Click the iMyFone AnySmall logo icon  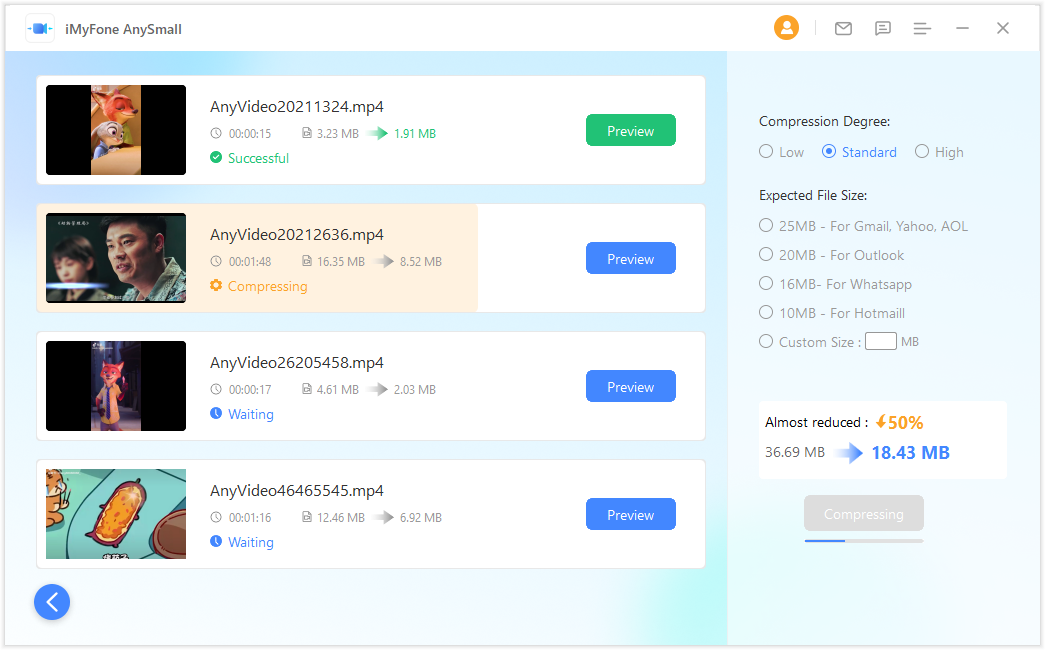(40, 29)
